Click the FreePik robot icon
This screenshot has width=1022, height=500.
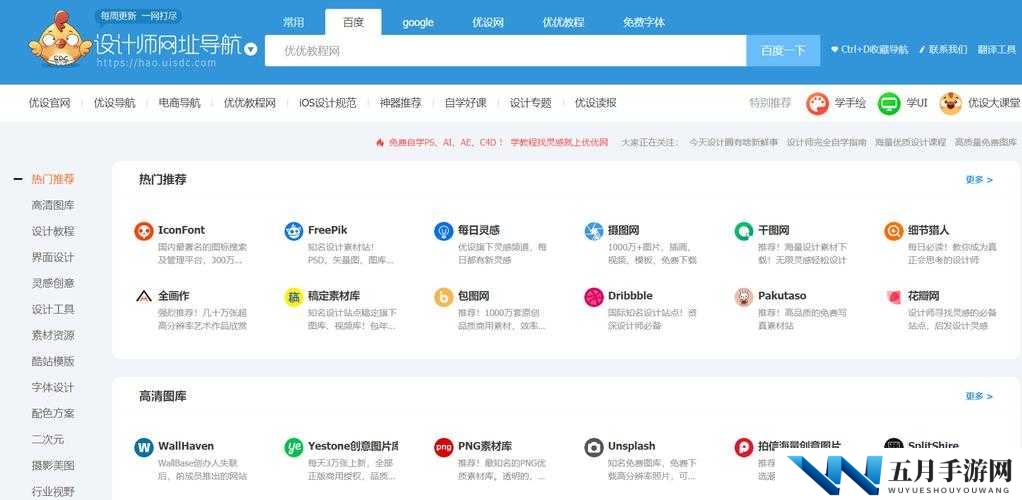click(294, 231)
